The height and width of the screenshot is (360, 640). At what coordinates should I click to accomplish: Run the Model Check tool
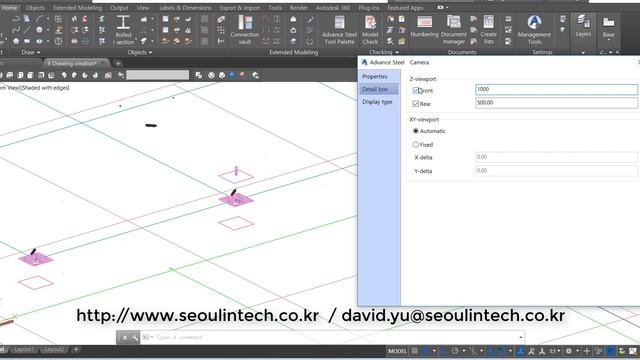point(370,29)
